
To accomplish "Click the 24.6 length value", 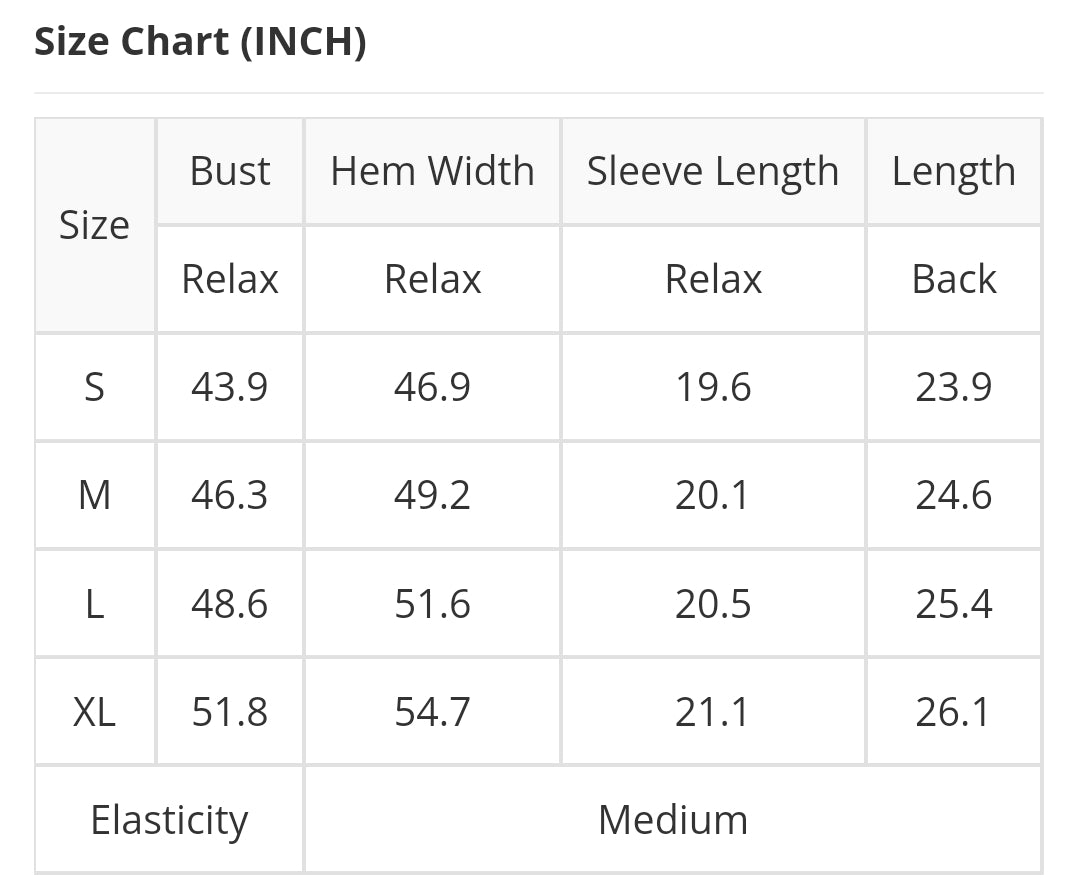I will (x=954, y=495).
